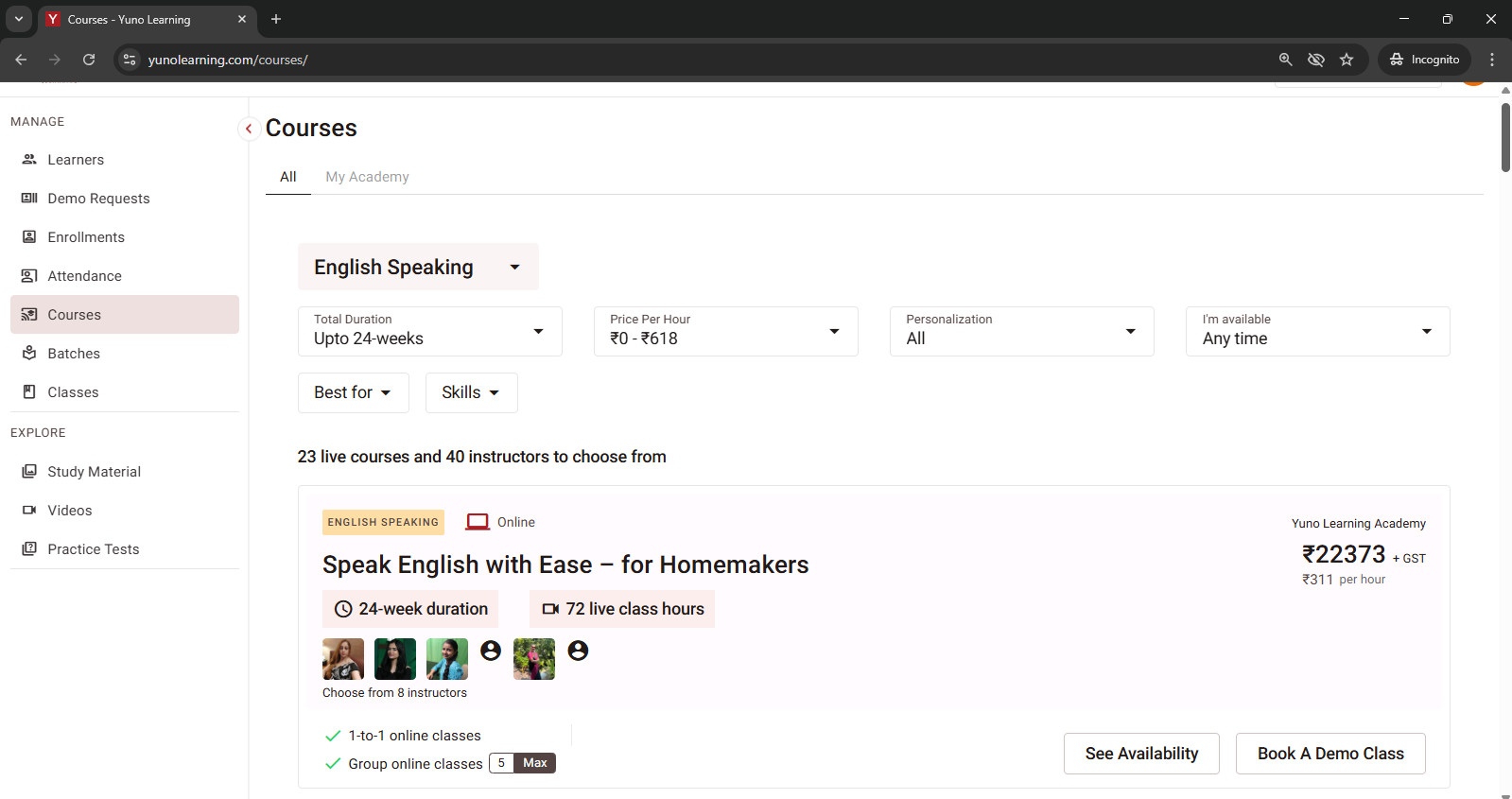Click the first instructor photo thumbnail
Image resolution: width=1512 pixels, height=799 pixels.
(x=342, y=659)
